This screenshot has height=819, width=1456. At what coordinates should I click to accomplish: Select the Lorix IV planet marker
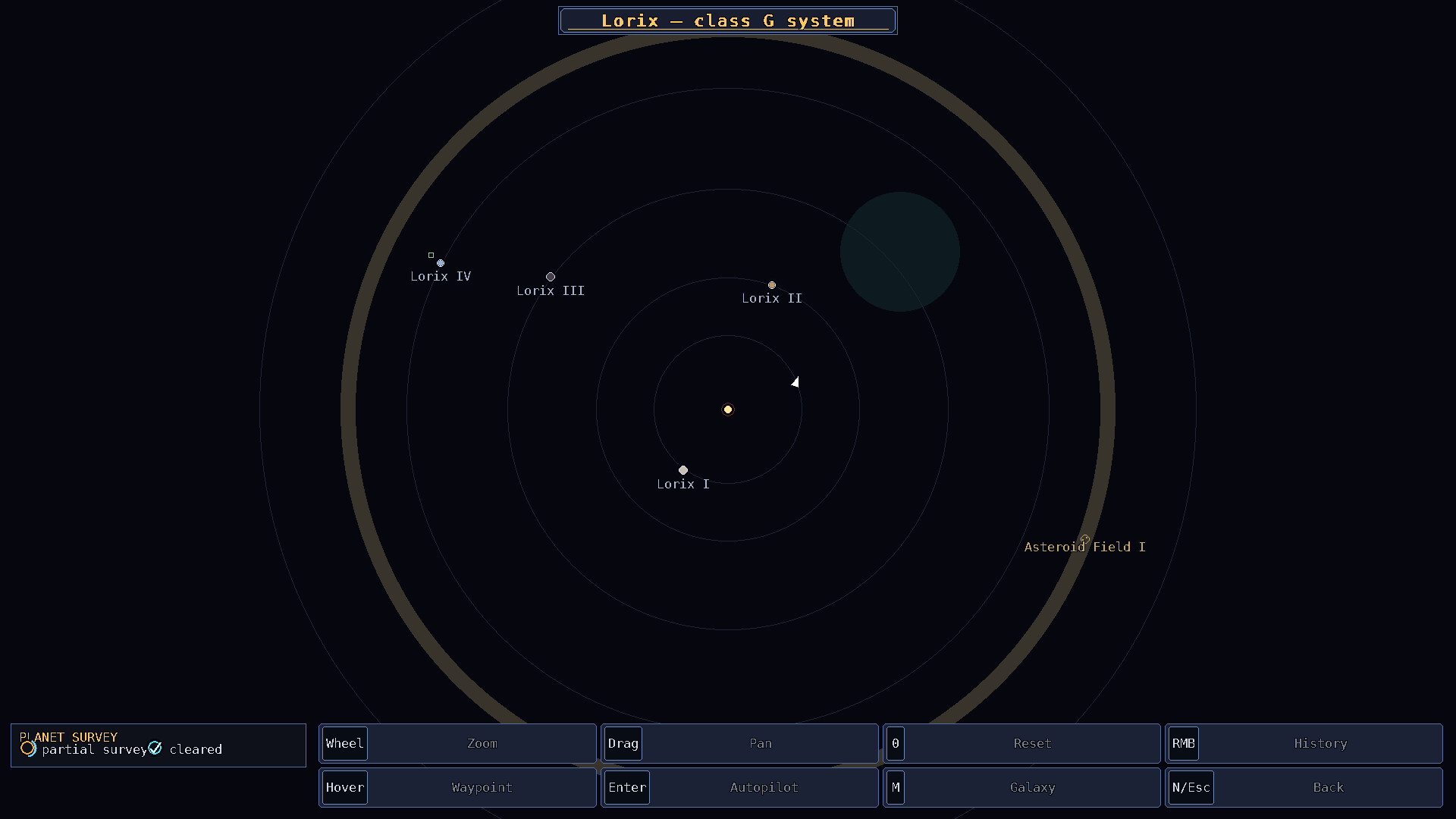(x=441, y=263)
